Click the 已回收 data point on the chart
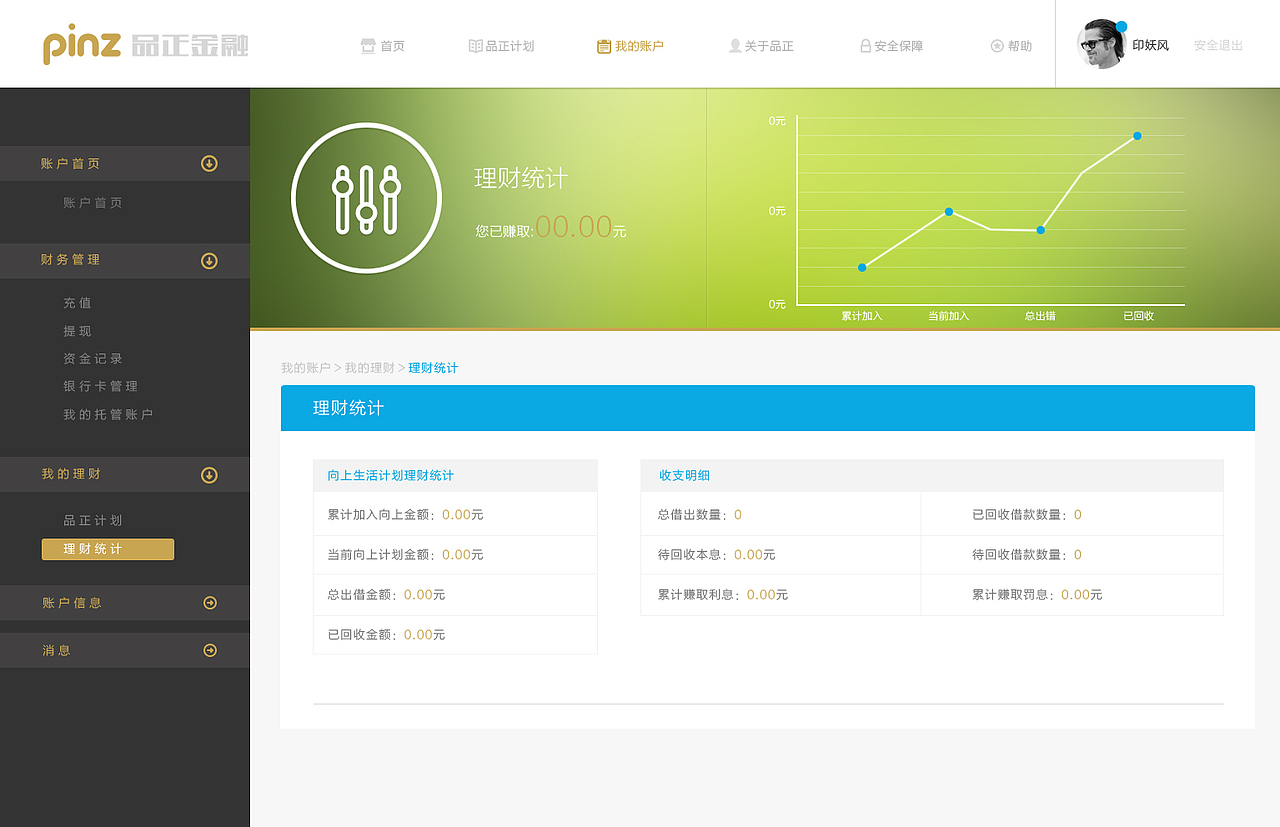This screenshot has width=1280, height=827. pyautogui.click(x=1137, y=135)
